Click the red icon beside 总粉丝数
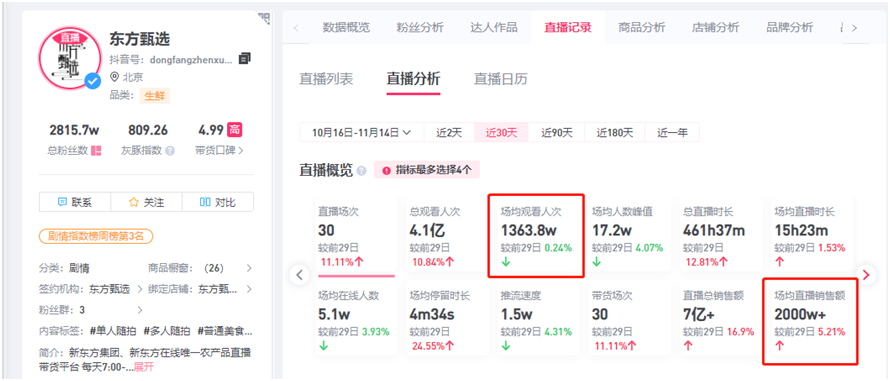The width and height of the screenshot is (890, 381). tap(96, 150)
